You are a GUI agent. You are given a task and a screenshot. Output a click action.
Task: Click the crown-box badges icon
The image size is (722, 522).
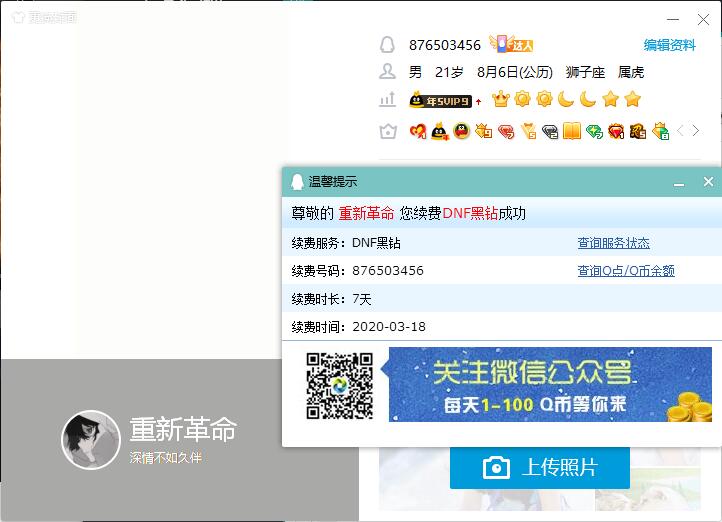(x=388, y=131)
